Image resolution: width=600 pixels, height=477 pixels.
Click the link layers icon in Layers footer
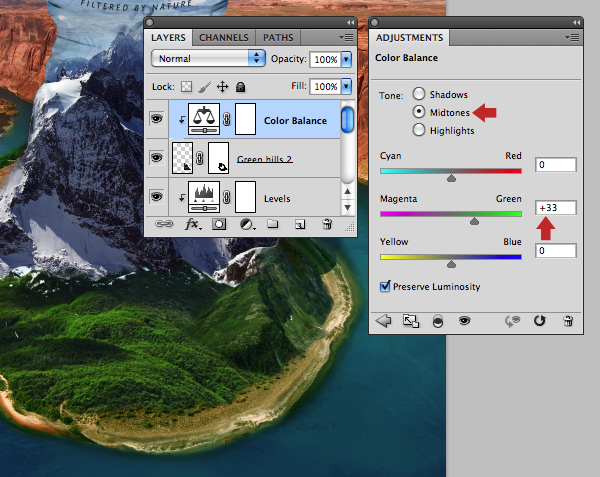tap(164, 224)
